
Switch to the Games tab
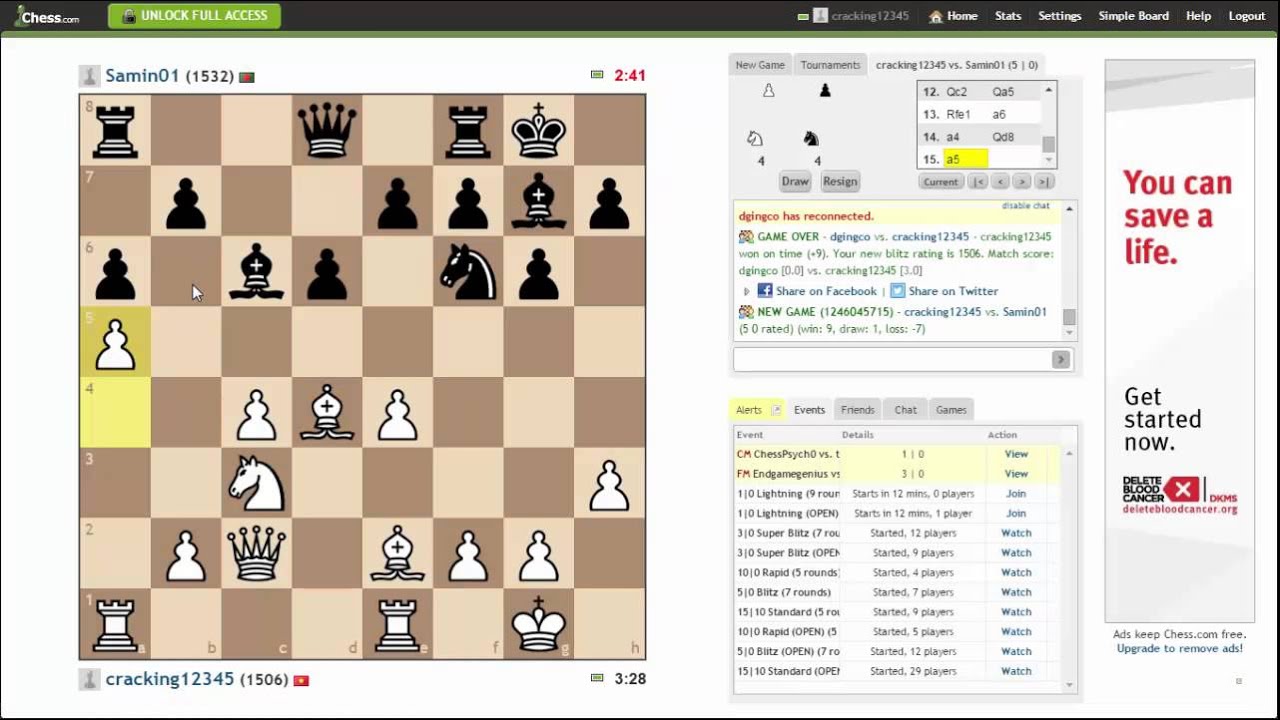tap(951, 410)
